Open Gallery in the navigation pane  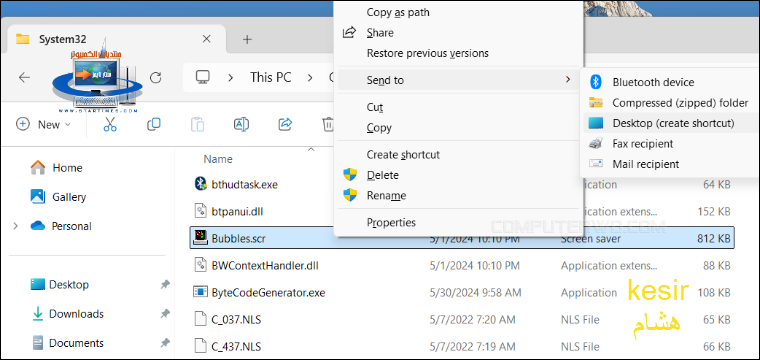coord(69,197)
